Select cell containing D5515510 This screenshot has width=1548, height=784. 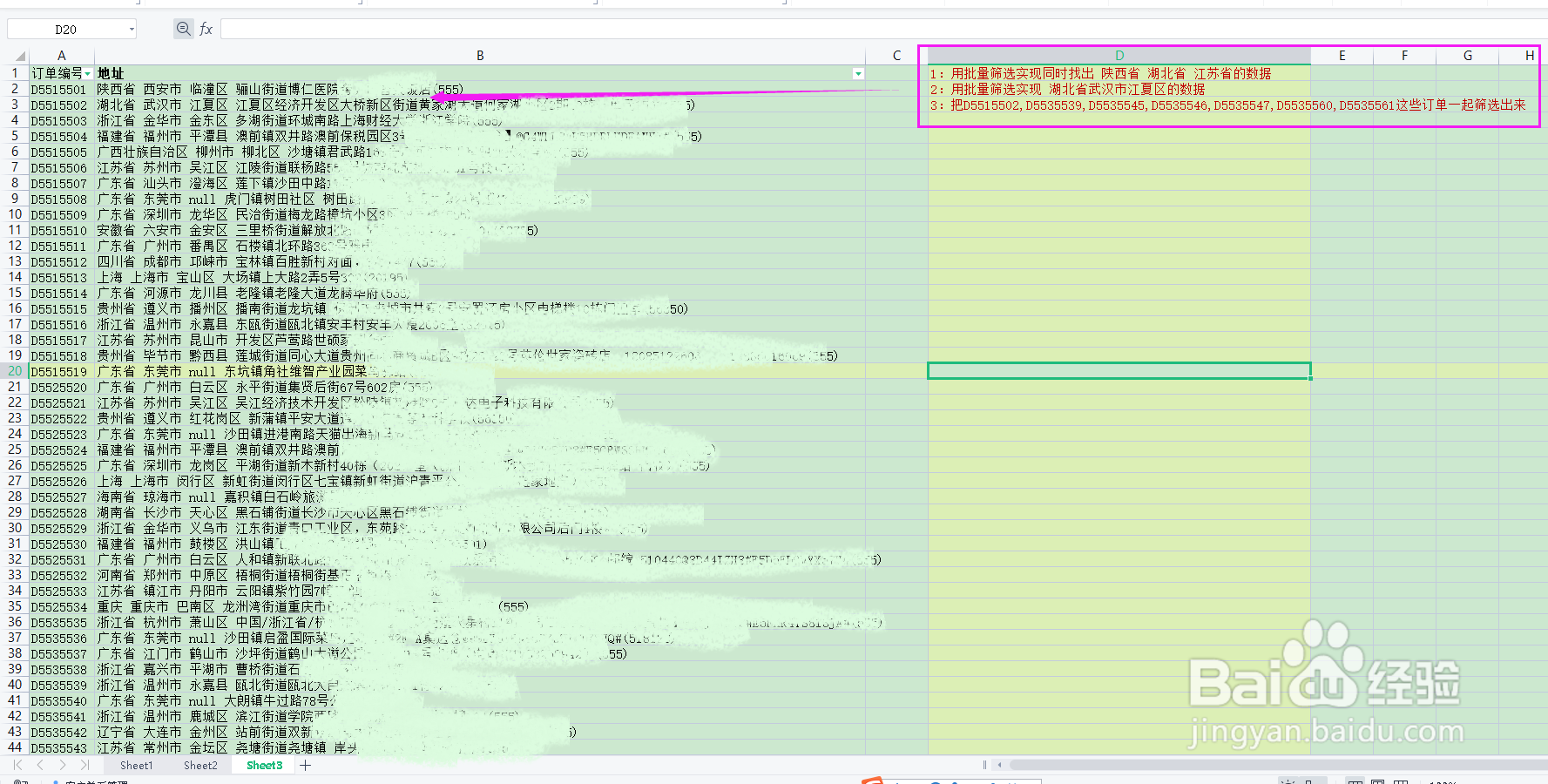point(62,230)
